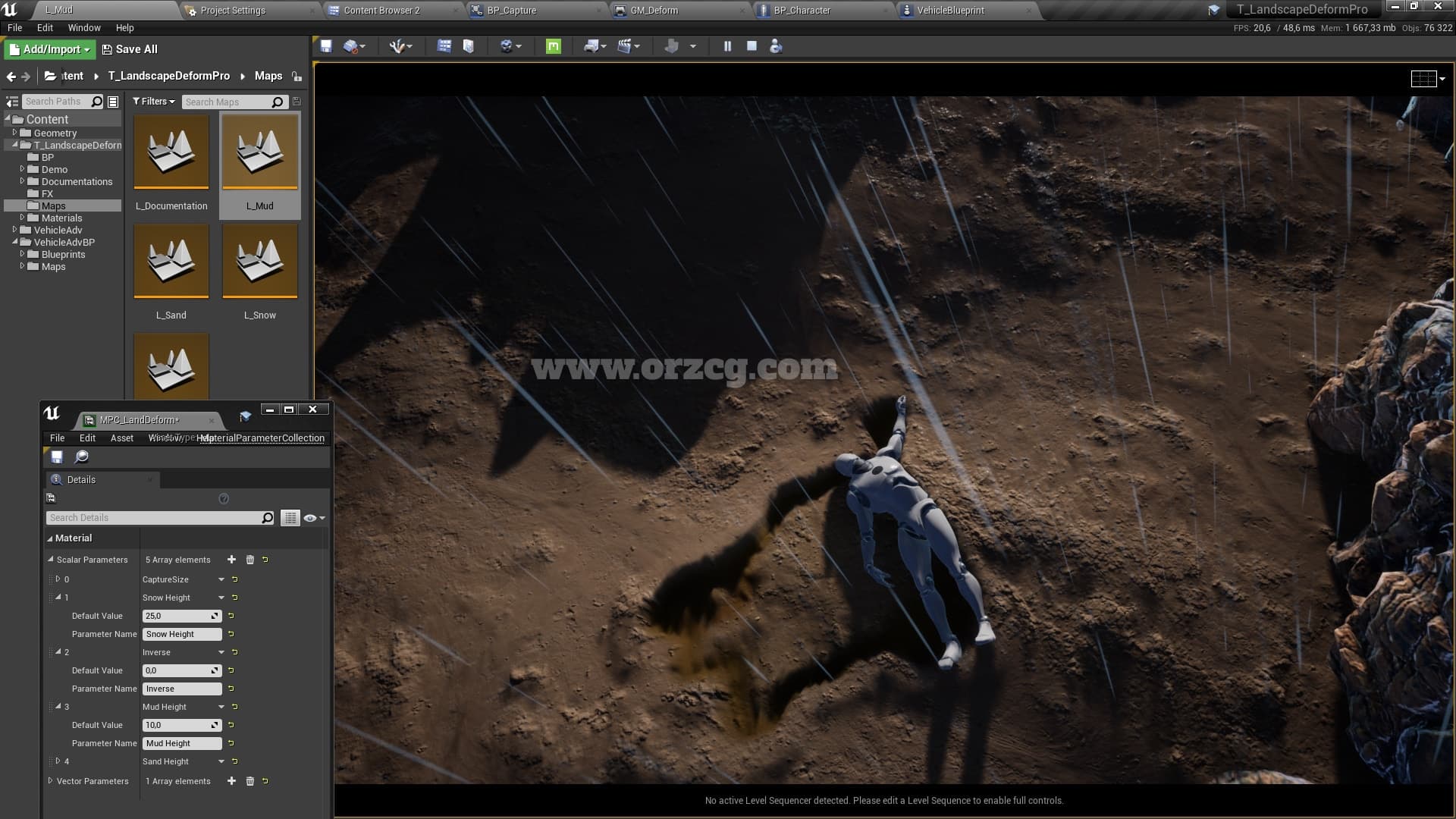Open the Modes tools icon
This screenshot has width=1456, height=819.
[397, 46]
